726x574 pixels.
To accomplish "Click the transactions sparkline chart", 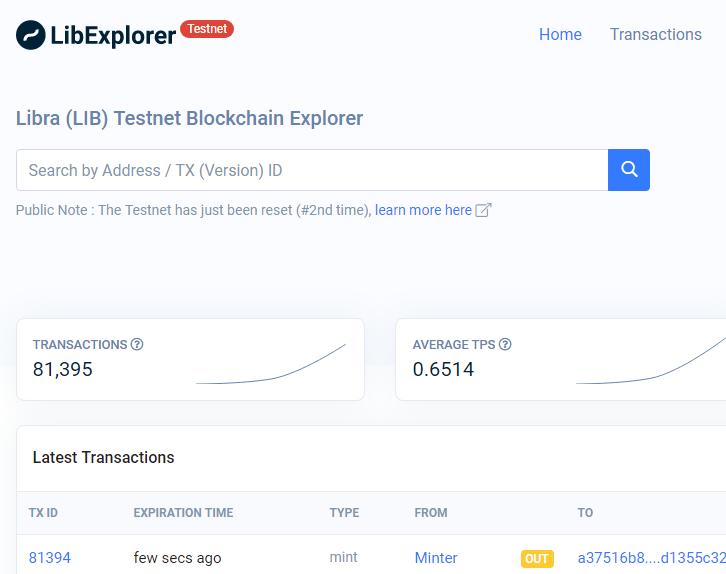I will [271, 364].
